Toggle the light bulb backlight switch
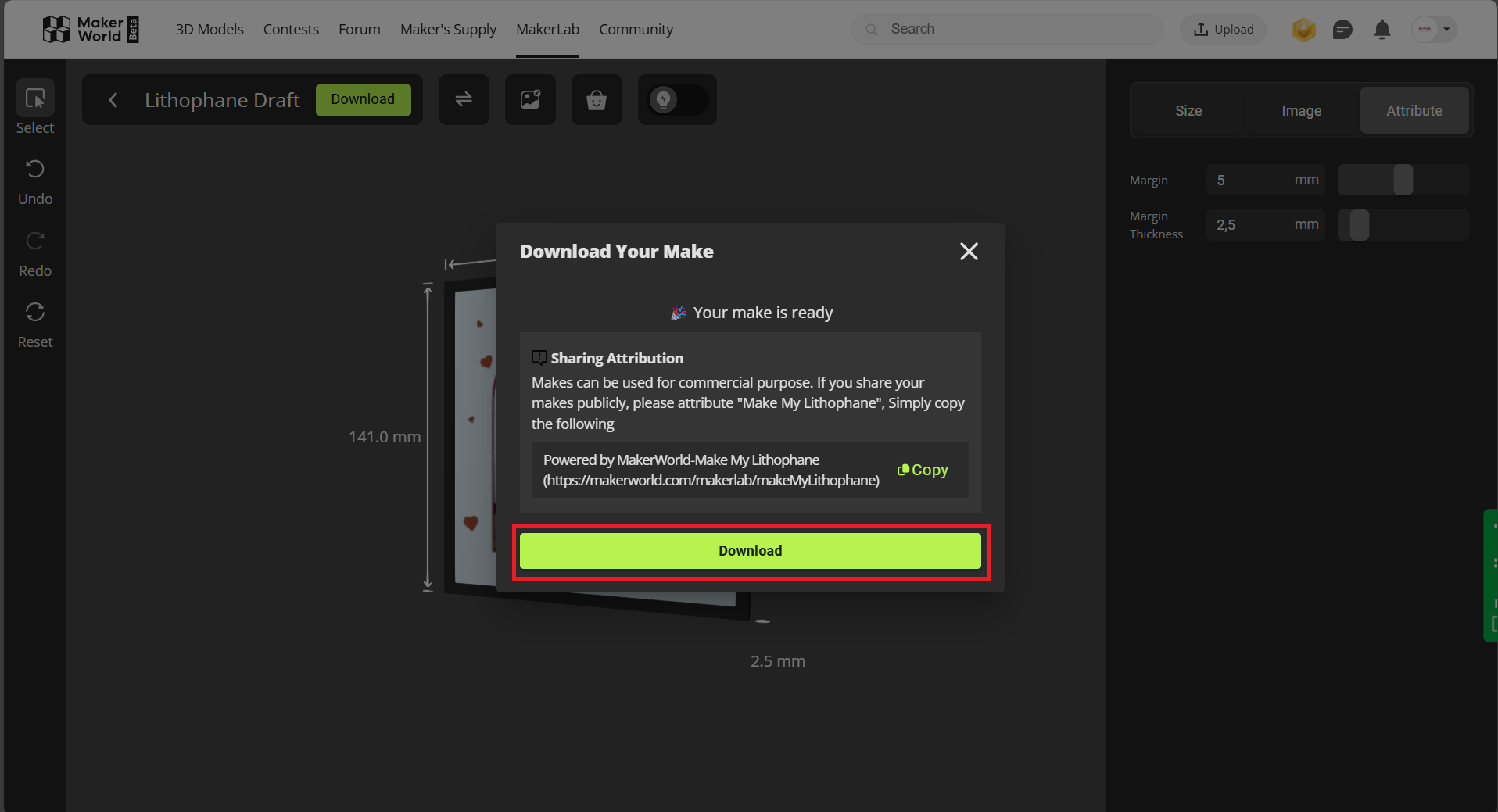The height and width of the screenshot is (812, 1498). 677,100
